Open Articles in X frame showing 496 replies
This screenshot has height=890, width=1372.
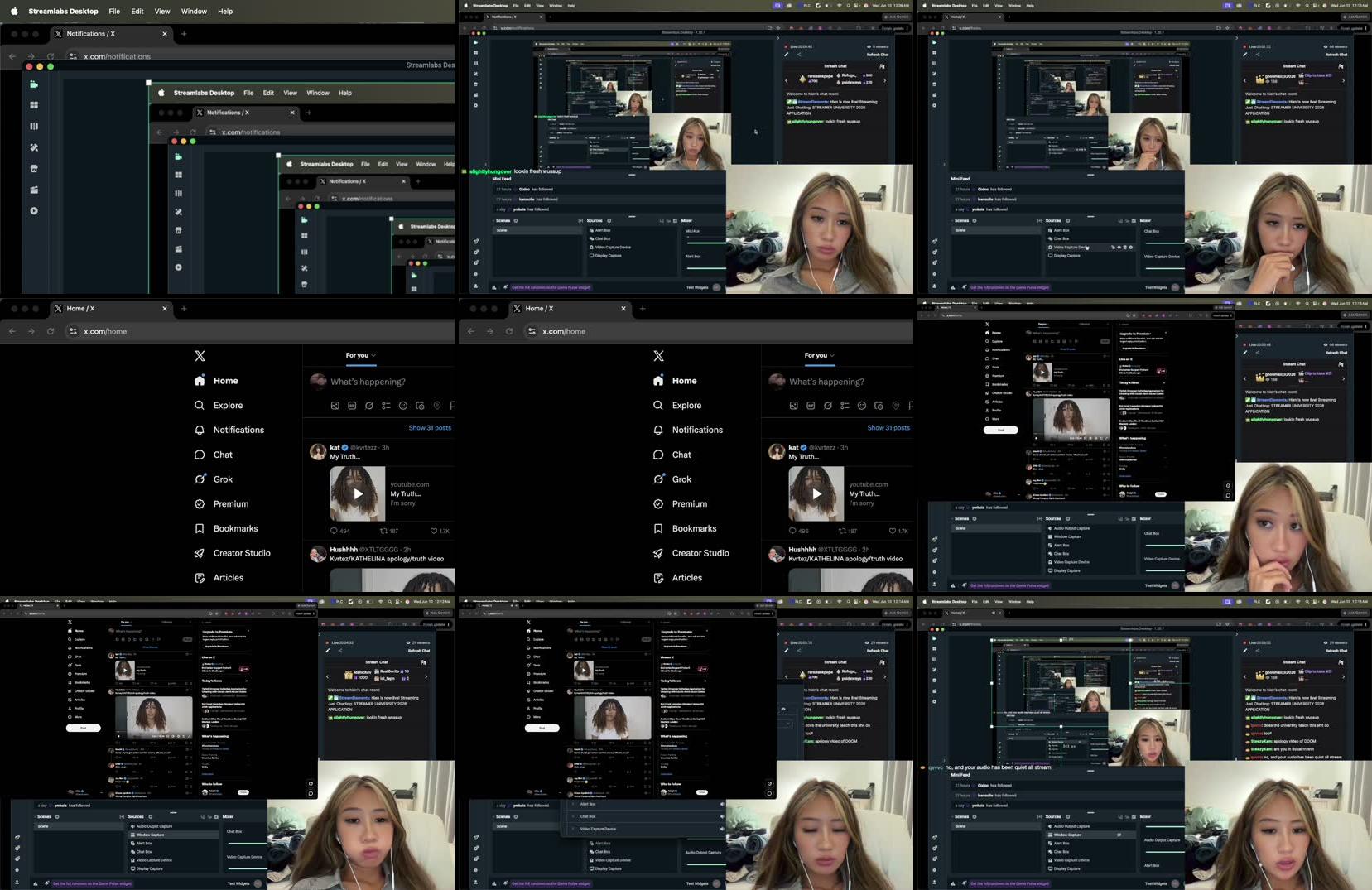click(677, 578)
